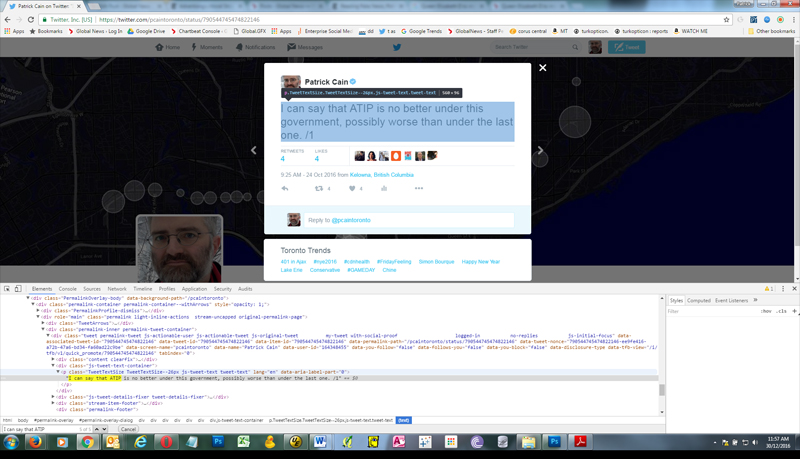Open Chrome's three-dot menu
This screenshot has width=800, height=459.
pos(793,19)
